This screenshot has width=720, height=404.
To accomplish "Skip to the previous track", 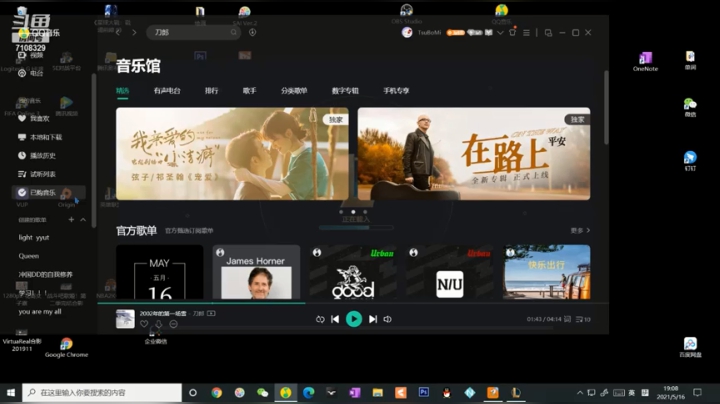I will click(x=335, y=319).
